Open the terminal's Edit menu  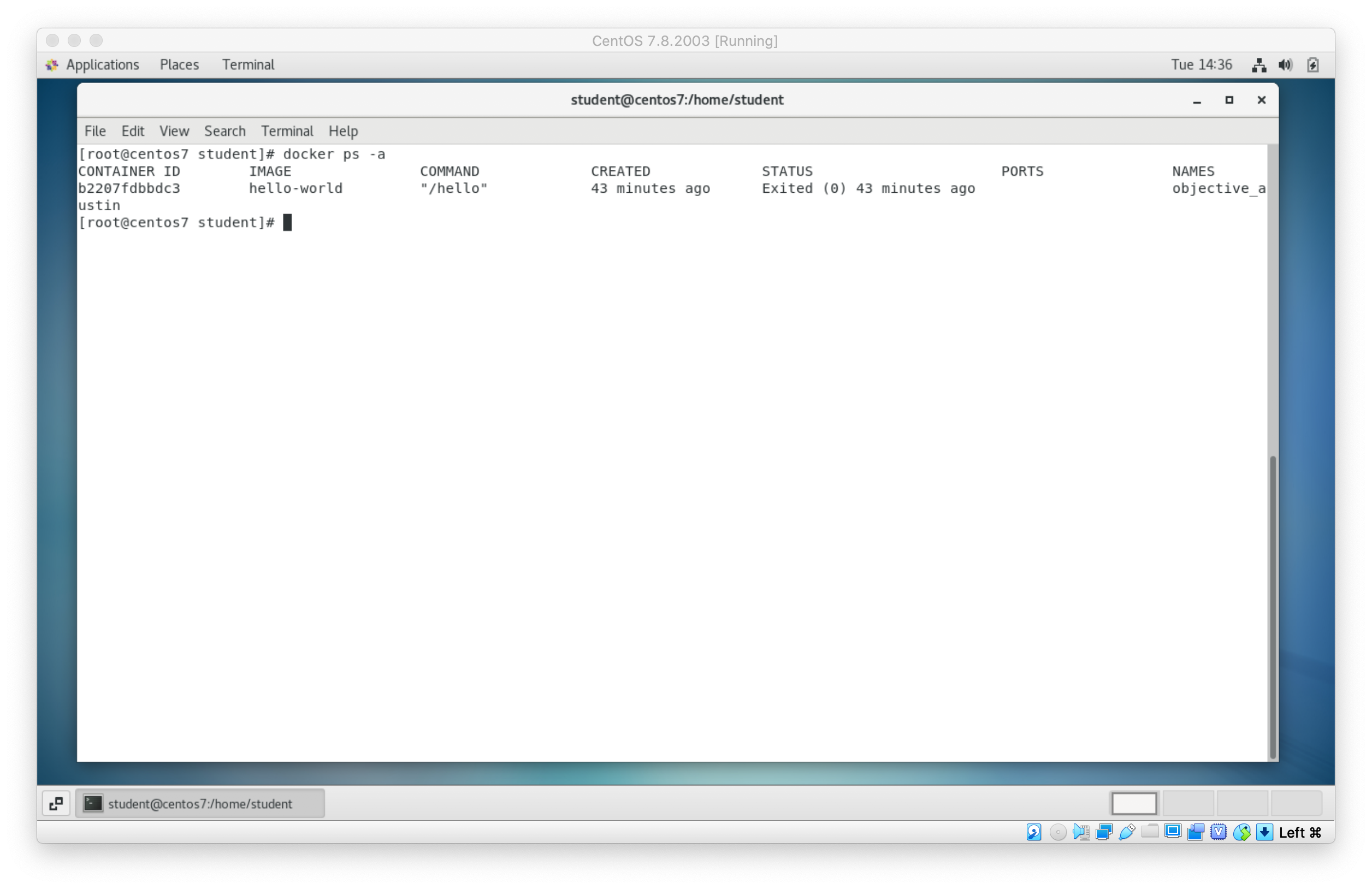[132, 131]
